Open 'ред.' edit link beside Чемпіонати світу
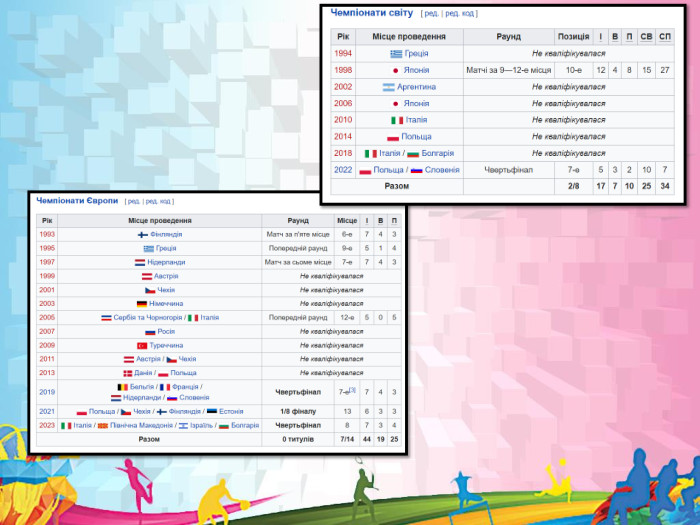Viewport: 700px width, 525px height. (x=432, y=13)
